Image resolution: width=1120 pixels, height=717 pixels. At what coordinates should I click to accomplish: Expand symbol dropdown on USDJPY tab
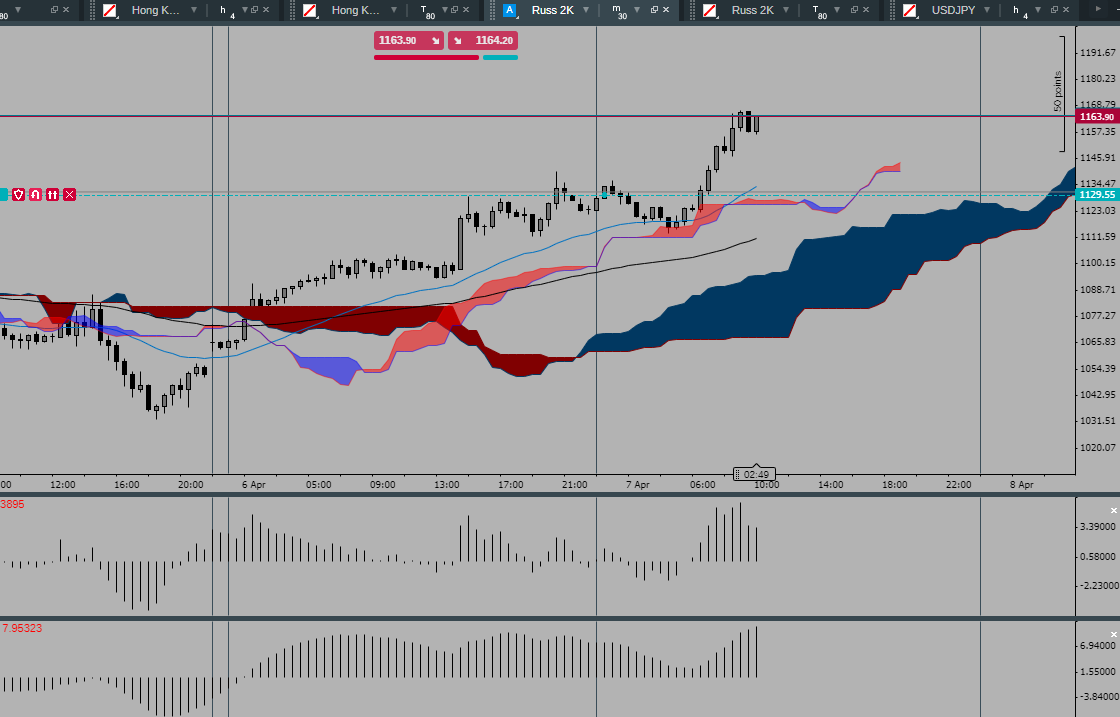(x=987, y=10)
